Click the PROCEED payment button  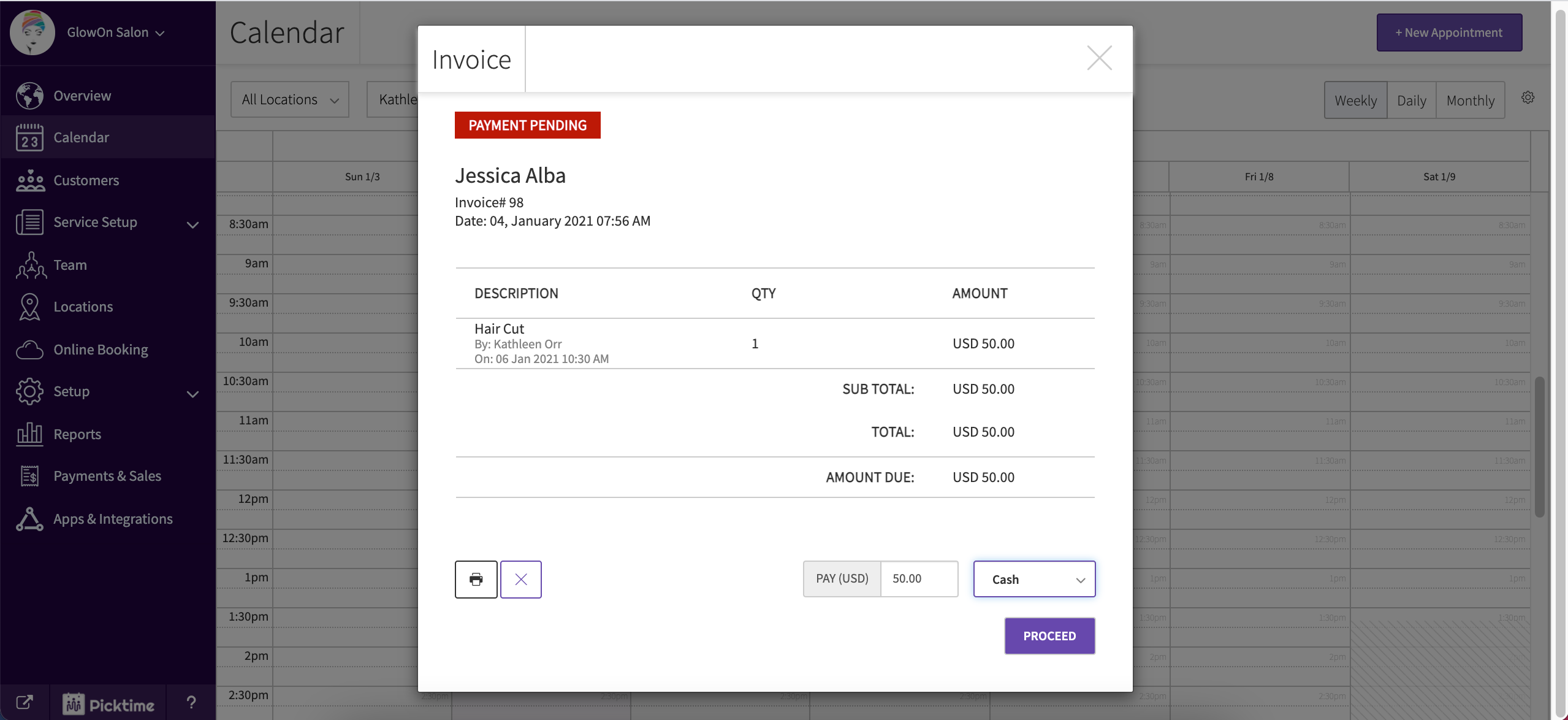[1049, 635]
